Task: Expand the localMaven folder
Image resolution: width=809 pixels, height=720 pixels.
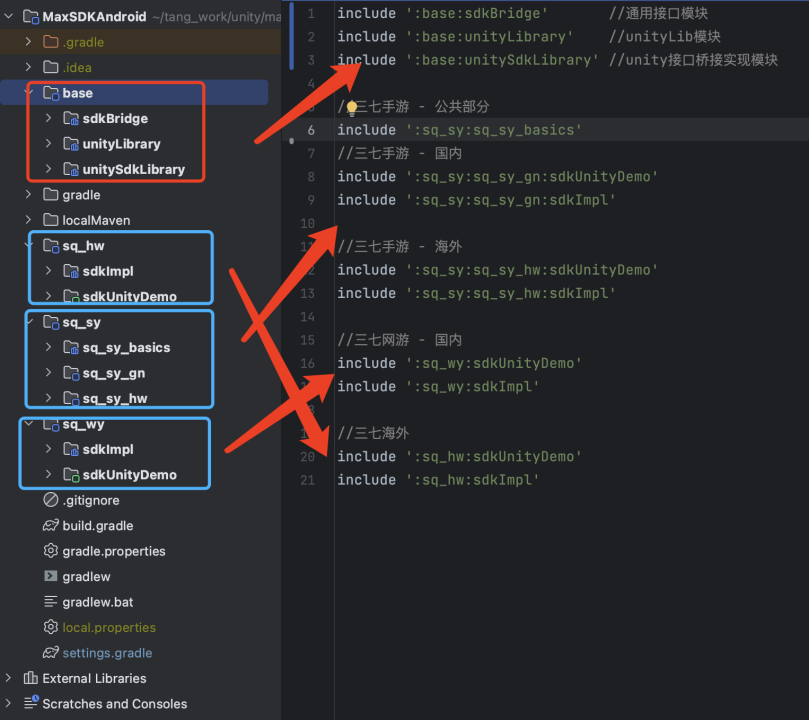Action: (x=29, y=220)
